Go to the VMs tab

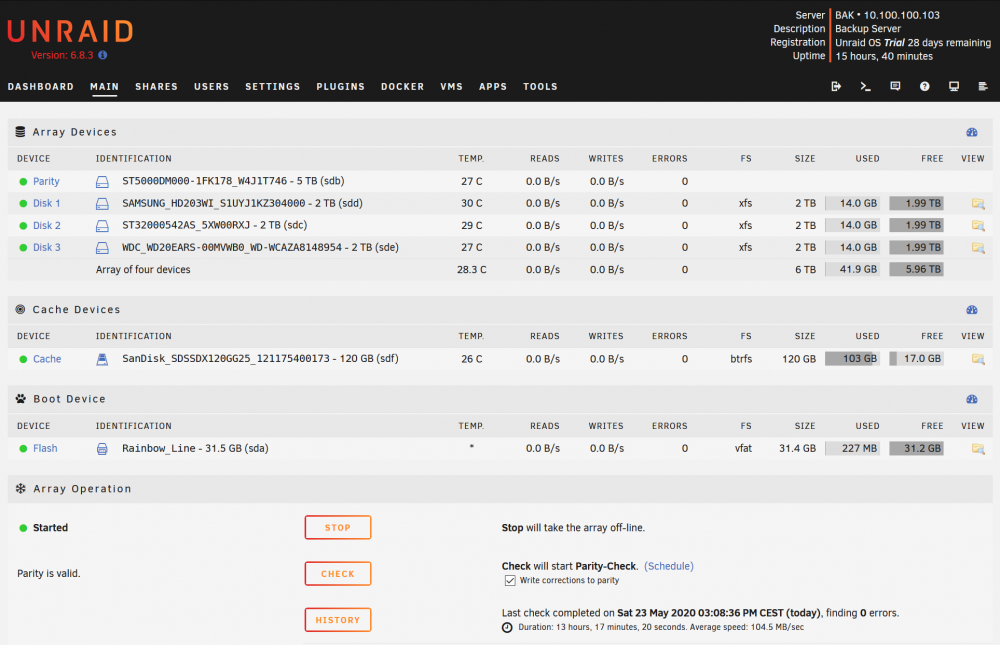coord(452,87)
